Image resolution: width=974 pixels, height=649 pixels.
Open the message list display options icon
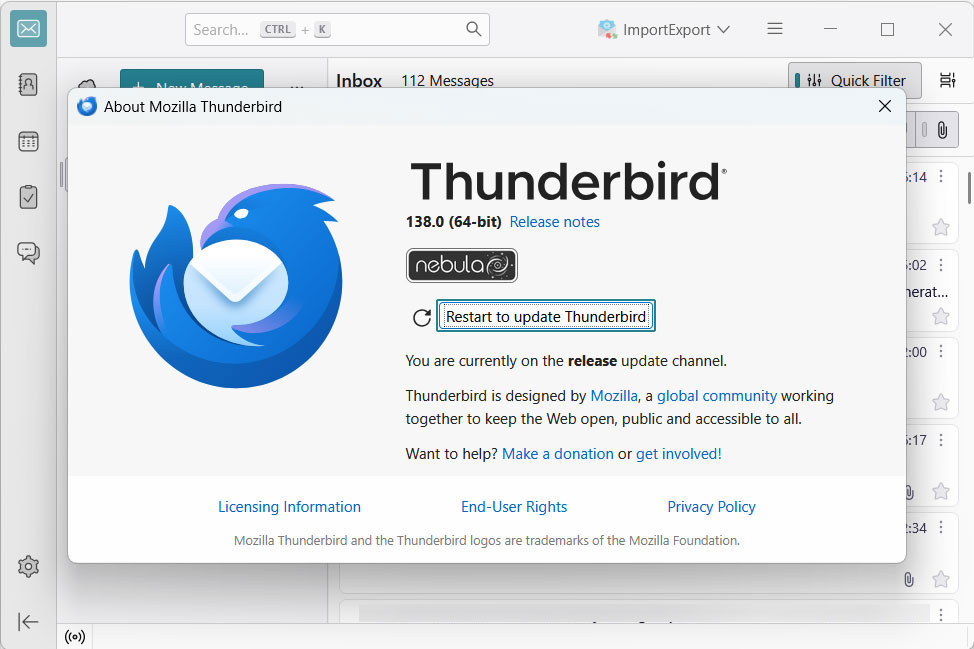[x=947, y=79]
